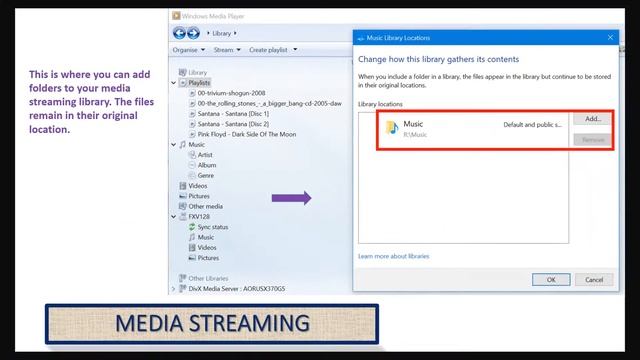Viewport: 640px width, 360px height.
Task: Select Other media in the library tree
Action: pos(205,206)
